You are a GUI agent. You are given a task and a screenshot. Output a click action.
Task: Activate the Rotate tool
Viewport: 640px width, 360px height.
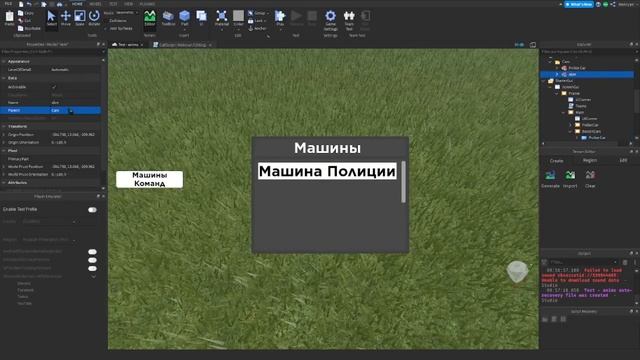click(94, 18)
